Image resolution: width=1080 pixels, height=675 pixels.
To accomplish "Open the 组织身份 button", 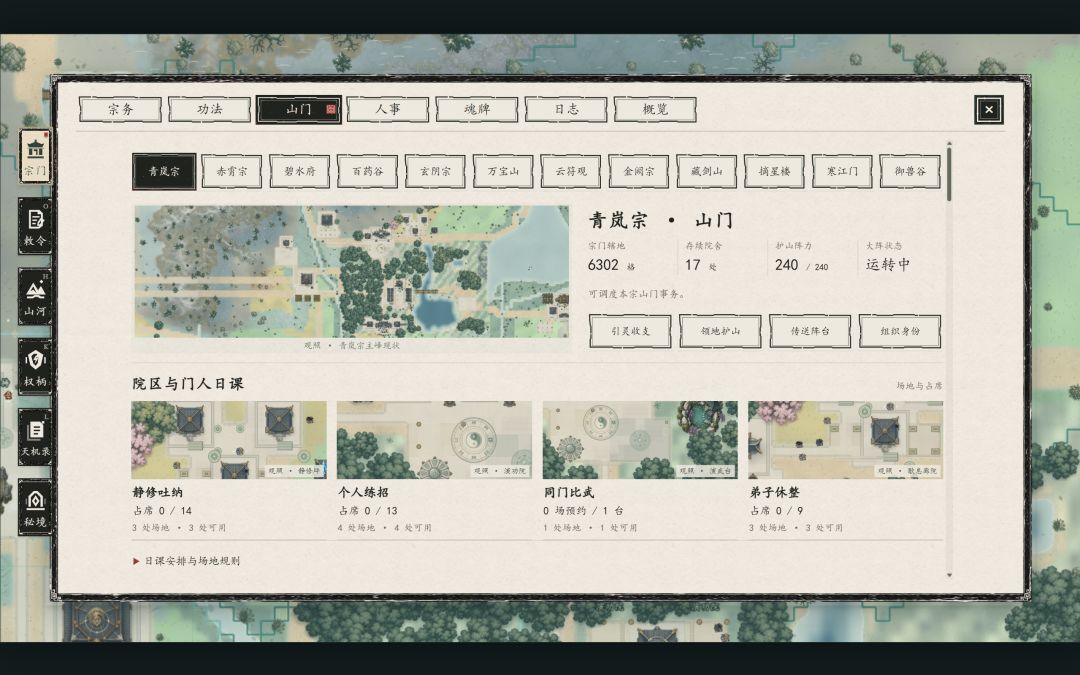I will pyautogui.click(x=900, y=331).
